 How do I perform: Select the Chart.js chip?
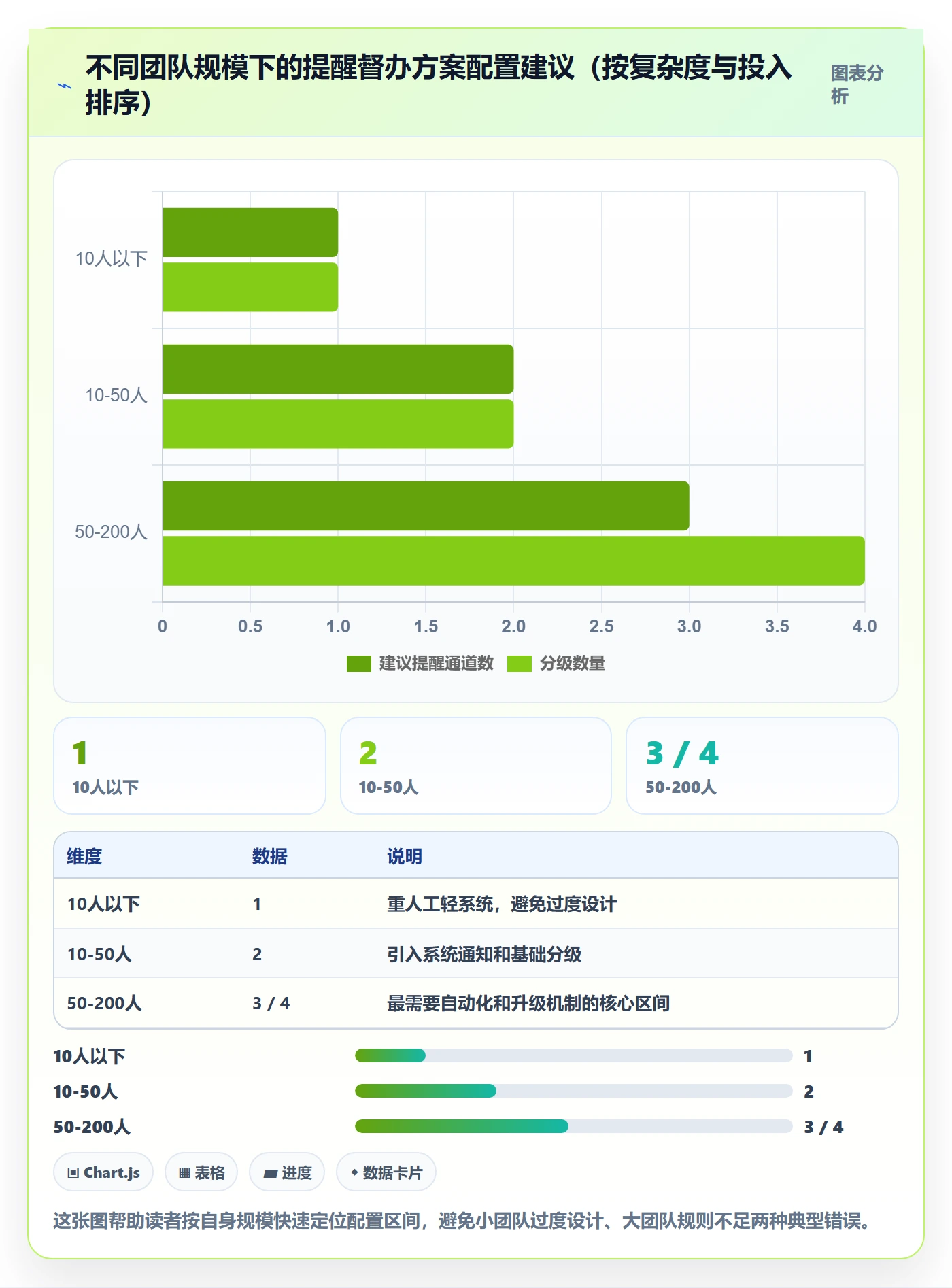tap(103, 1172)
